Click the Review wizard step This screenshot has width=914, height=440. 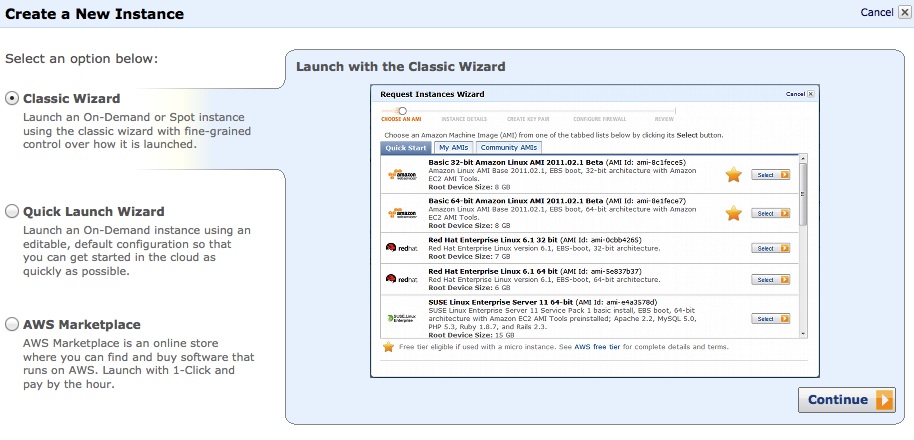[x=664, y=119]
